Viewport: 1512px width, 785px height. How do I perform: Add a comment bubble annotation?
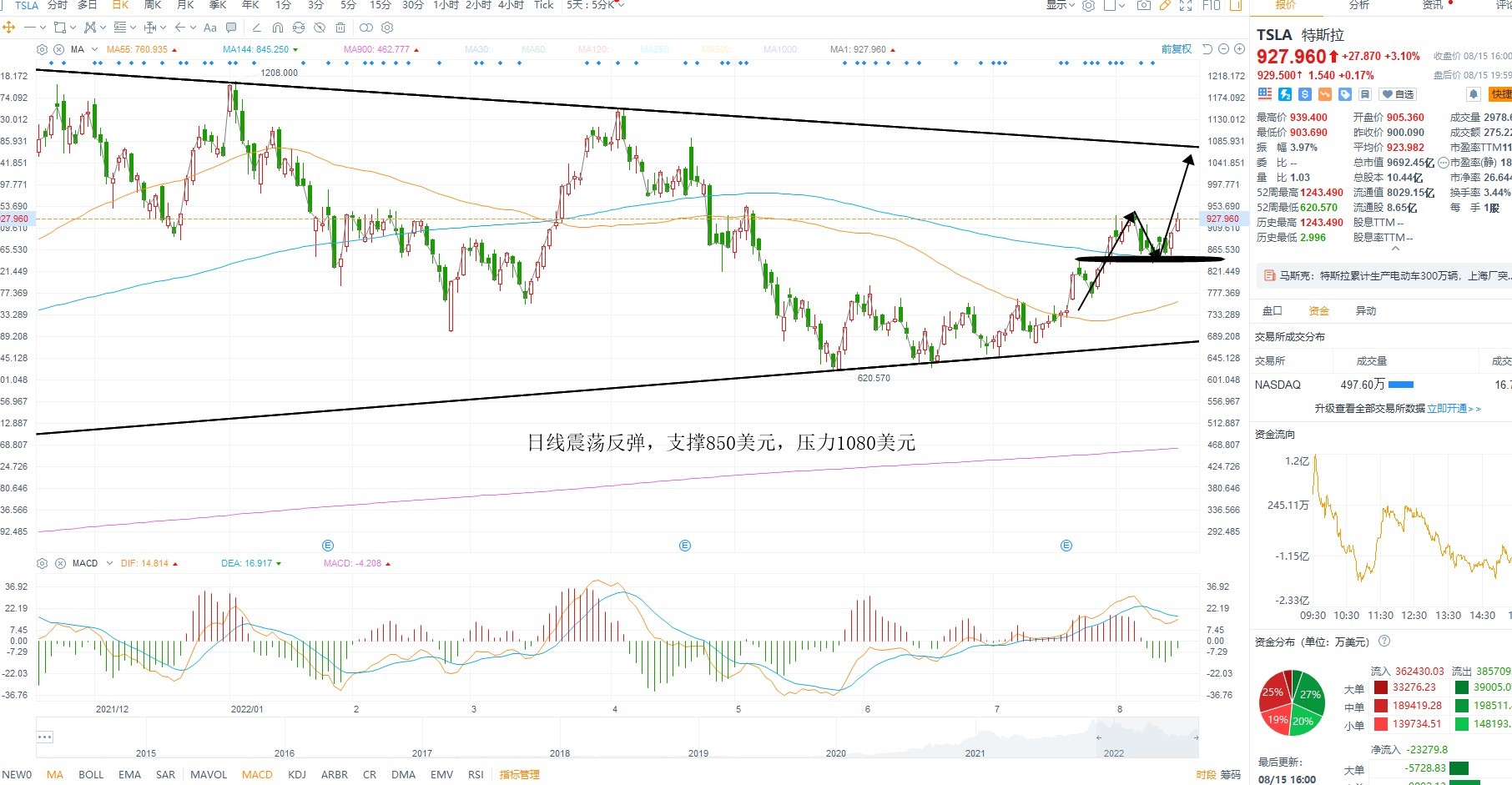coord(231,28)
